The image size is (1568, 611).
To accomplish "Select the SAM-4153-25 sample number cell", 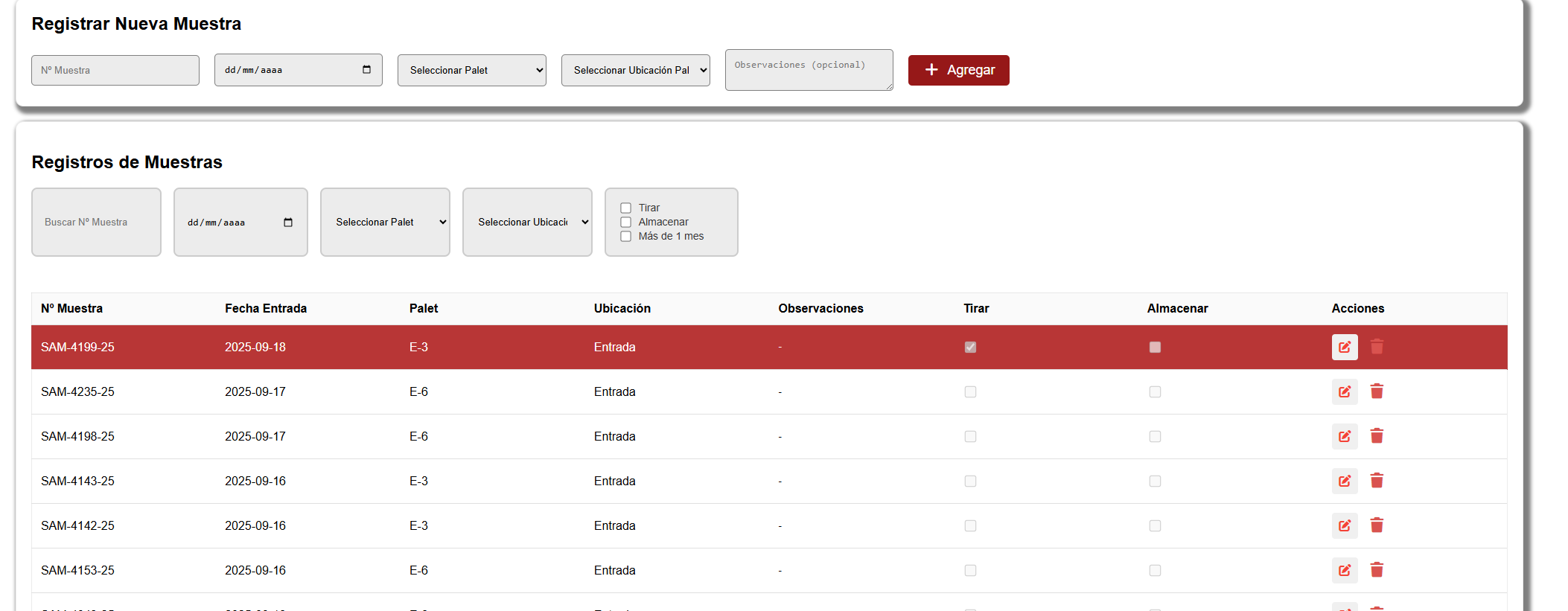I will coord(77,570).
